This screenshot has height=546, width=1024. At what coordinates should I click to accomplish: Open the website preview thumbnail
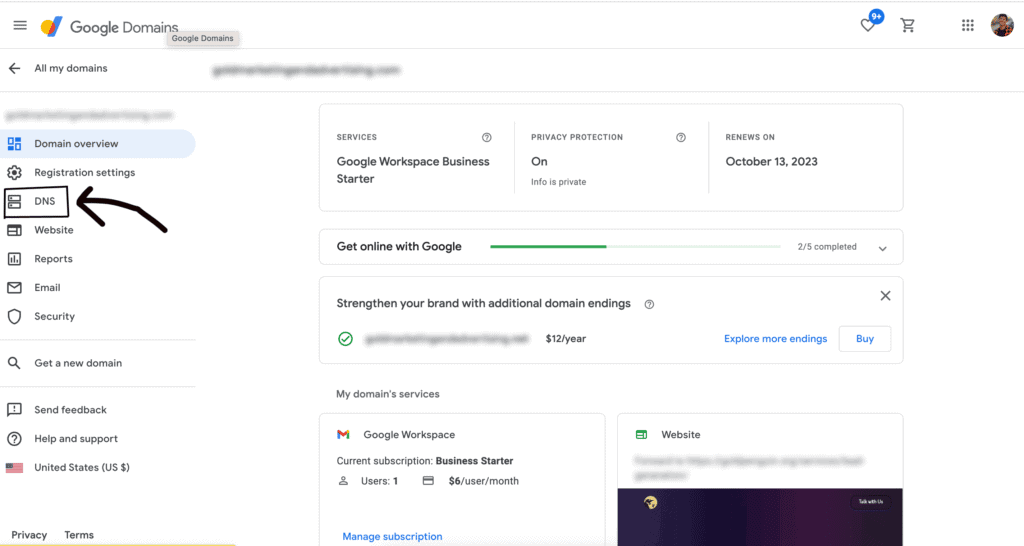[x=760, y=517]
